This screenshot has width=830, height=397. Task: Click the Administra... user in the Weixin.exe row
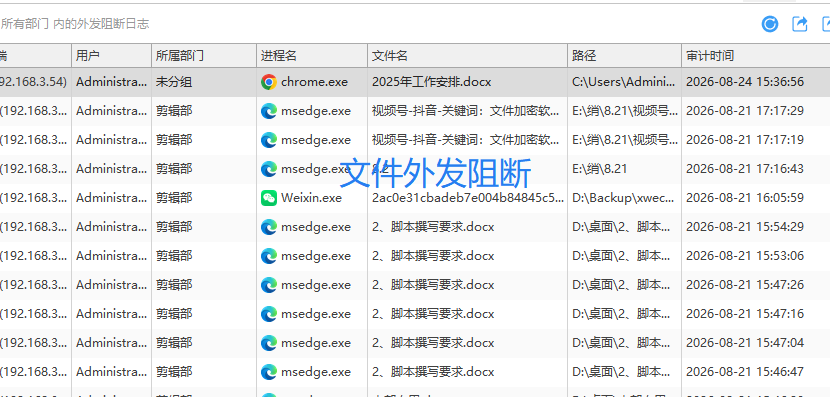pyautogui.click(x=112, y=198)
